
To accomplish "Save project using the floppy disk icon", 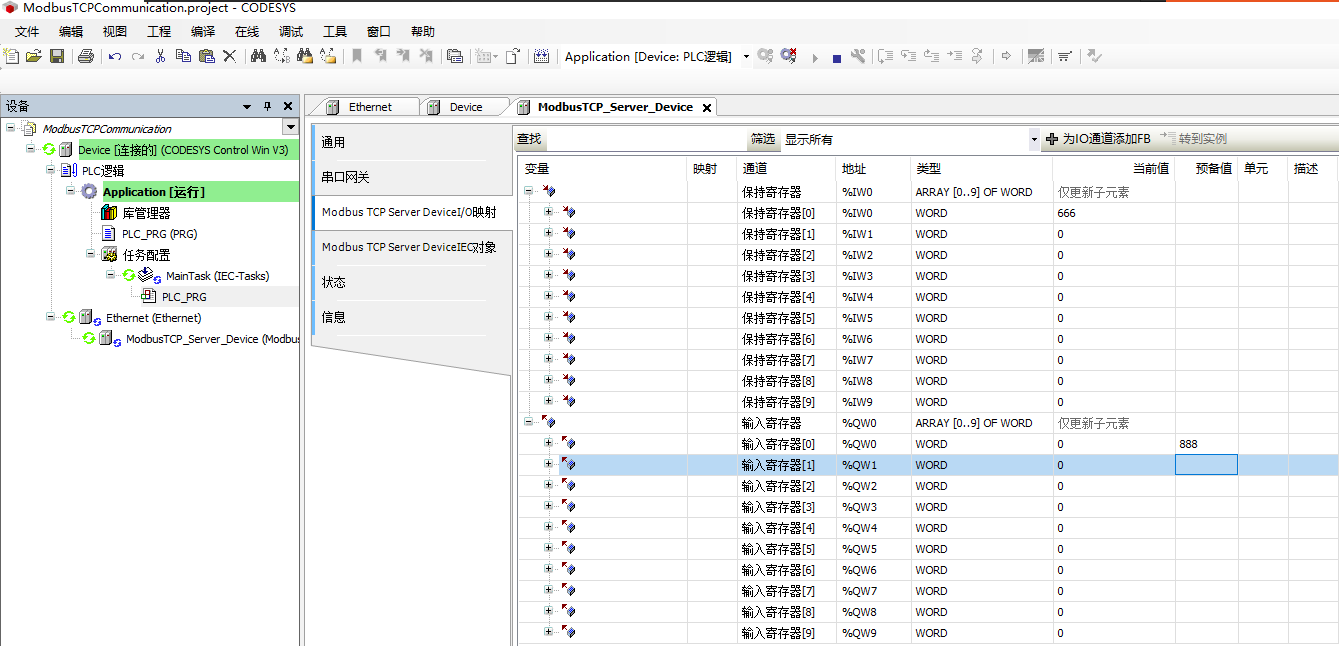I will [57, 56].
